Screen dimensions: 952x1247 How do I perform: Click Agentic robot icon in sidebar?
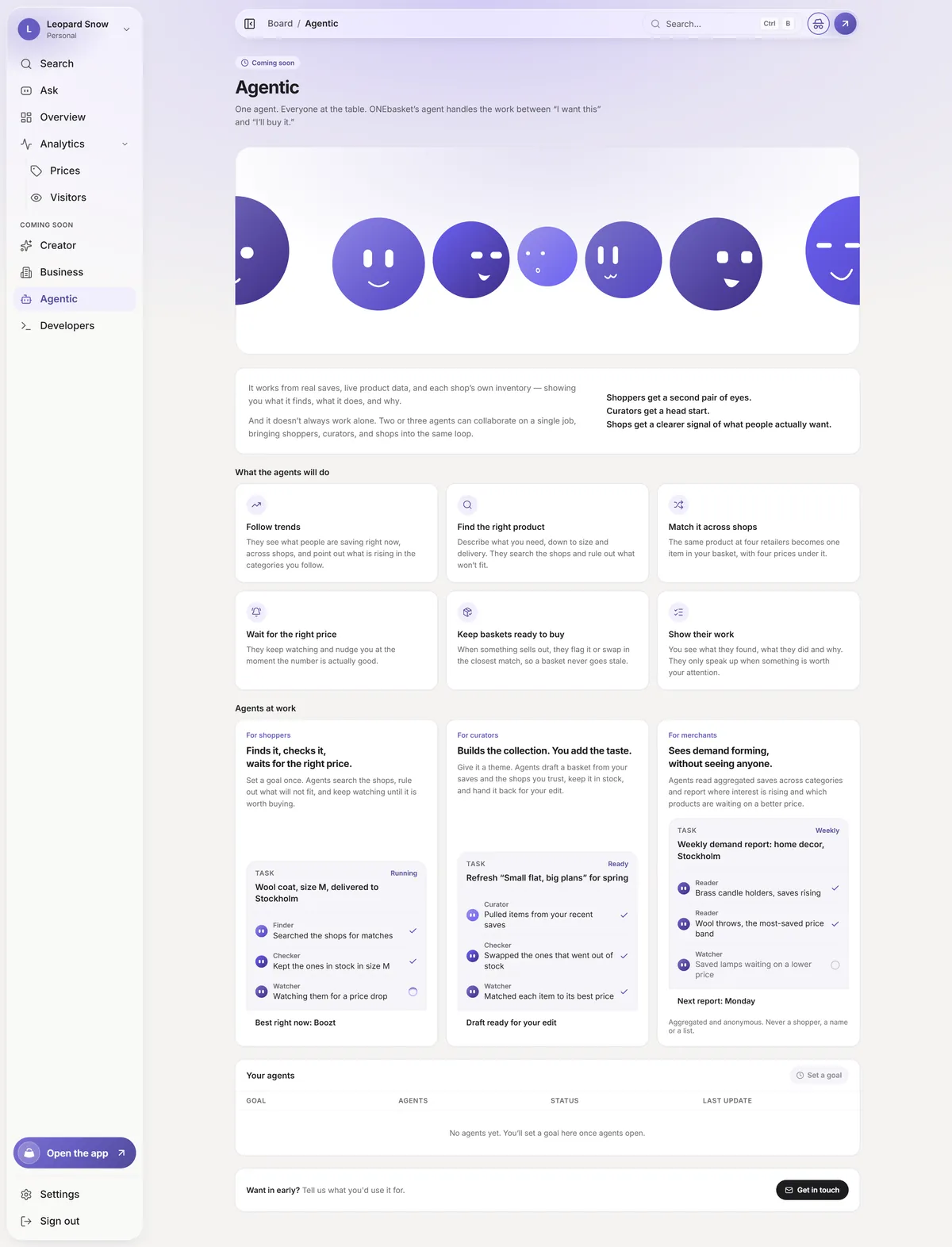pyautogui.click(x=26, y=299)
